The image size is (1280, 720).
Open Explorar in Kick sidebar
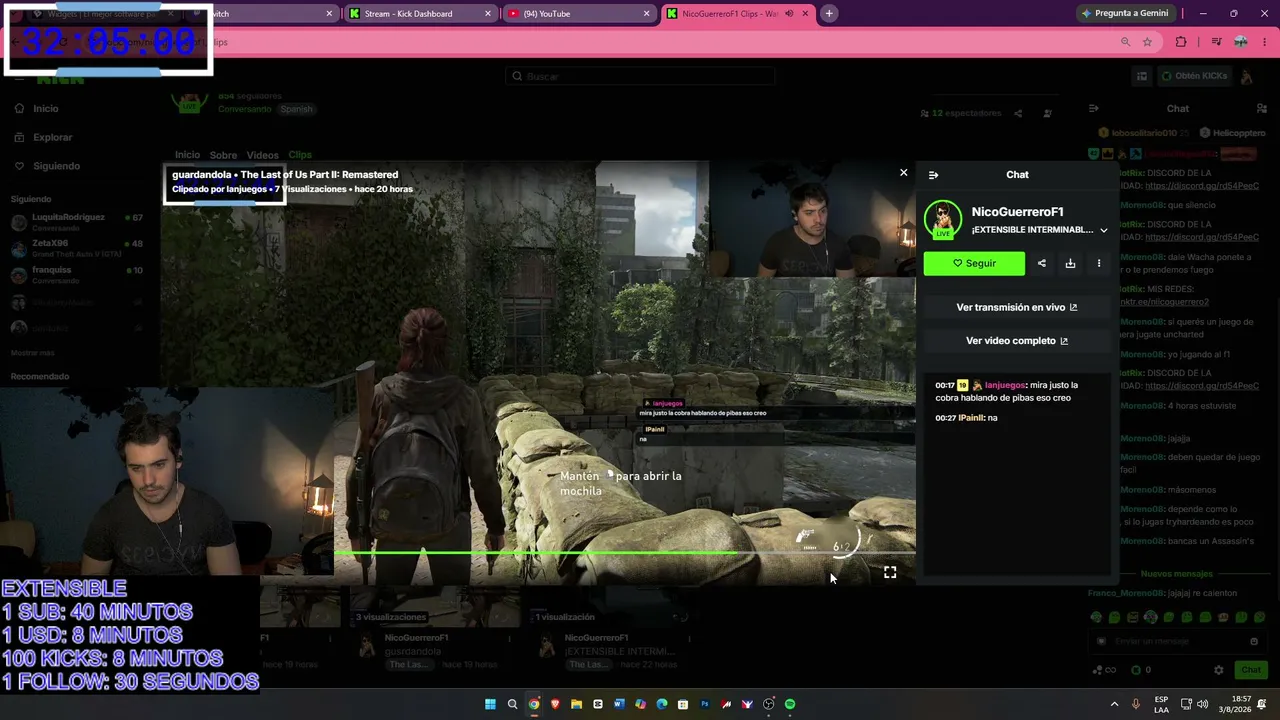point(52,137)
